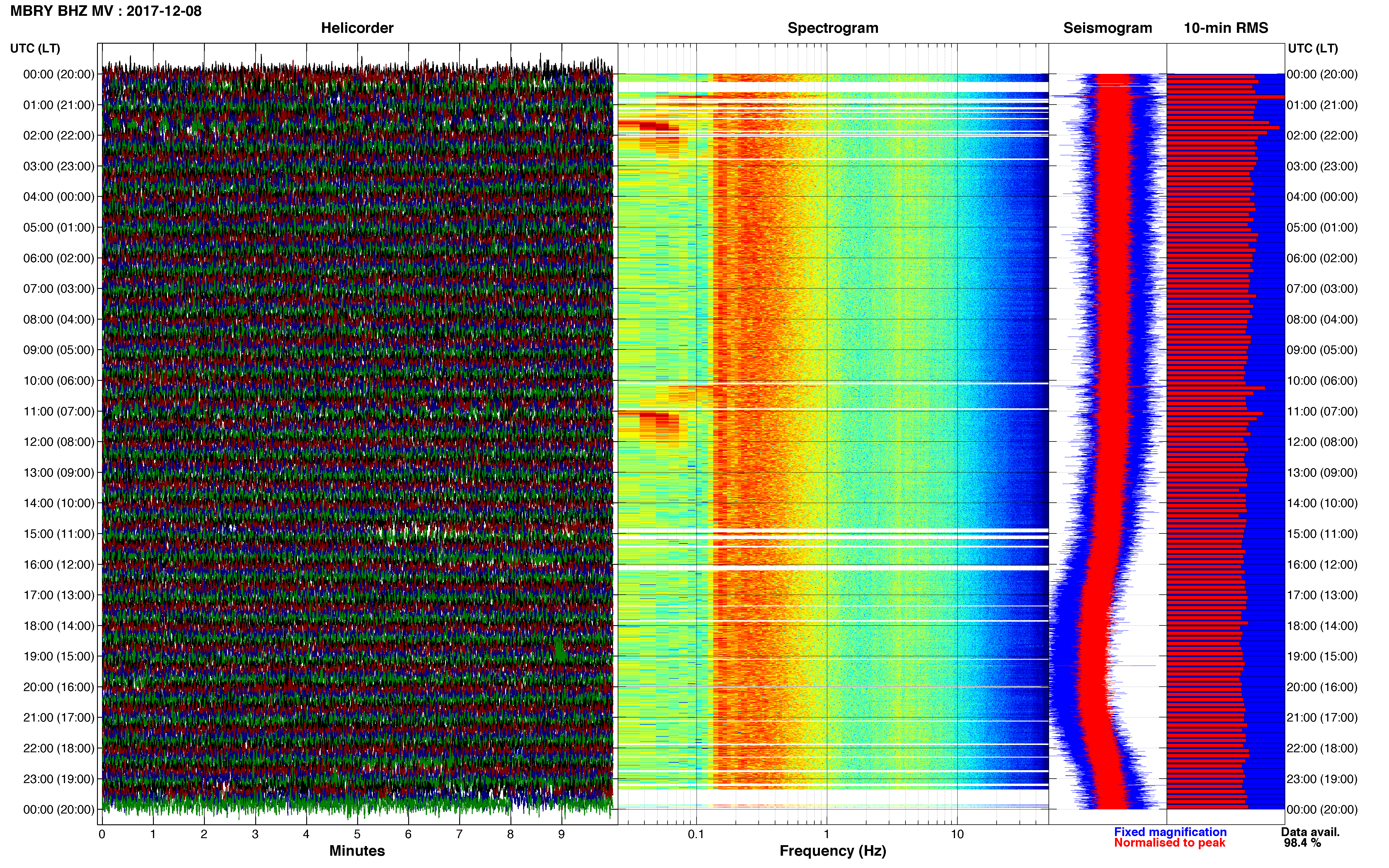Click right time label '23:00 (19:00)'
The height and width of the screenshot is (868, 1389).
coord(1322,779)
